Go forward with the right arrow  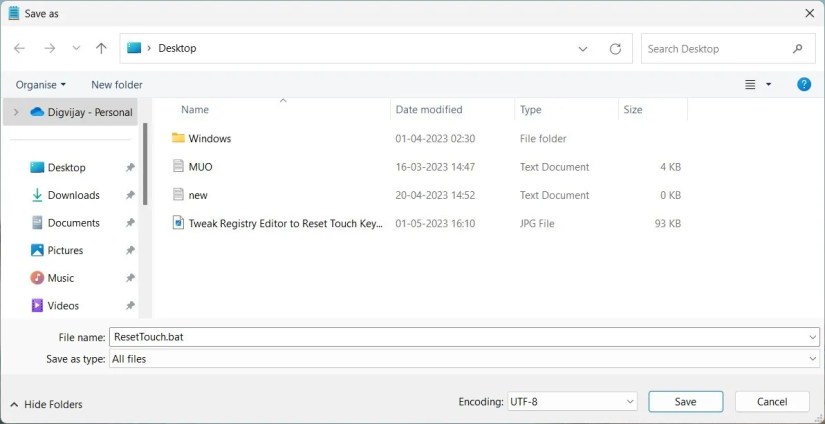tap(49, 48)
